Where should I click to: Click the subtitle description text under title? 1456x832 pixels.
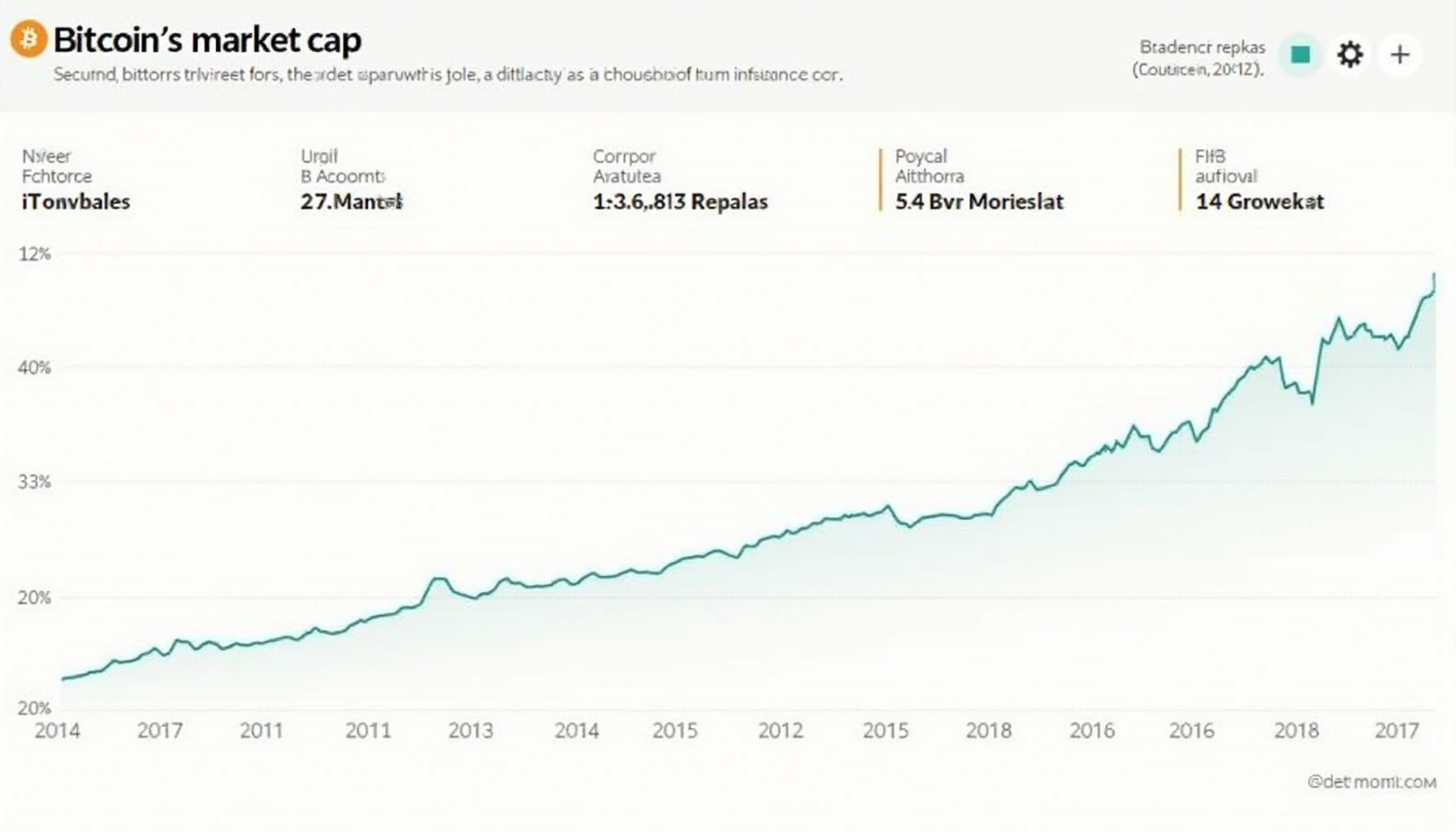coord(448,75)
